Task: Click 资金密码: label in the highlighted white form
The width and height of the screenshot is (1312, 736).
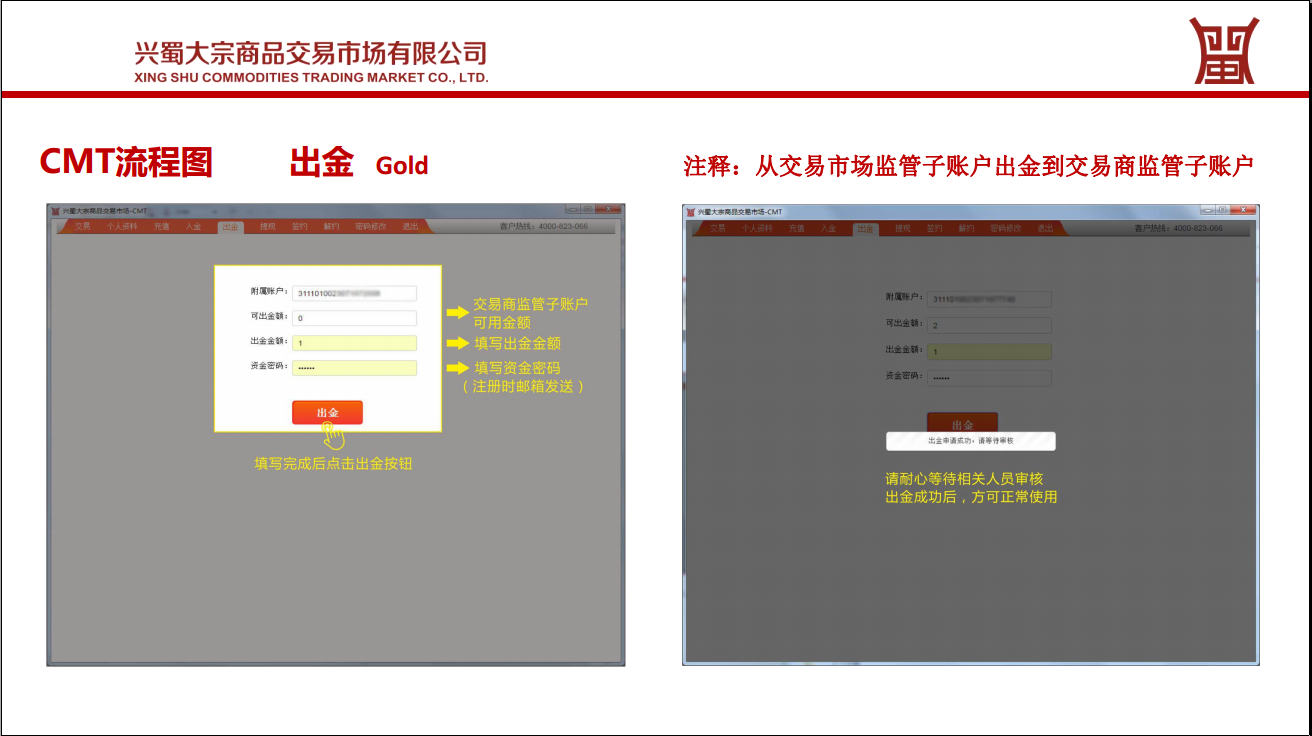Action: [269, 367]
